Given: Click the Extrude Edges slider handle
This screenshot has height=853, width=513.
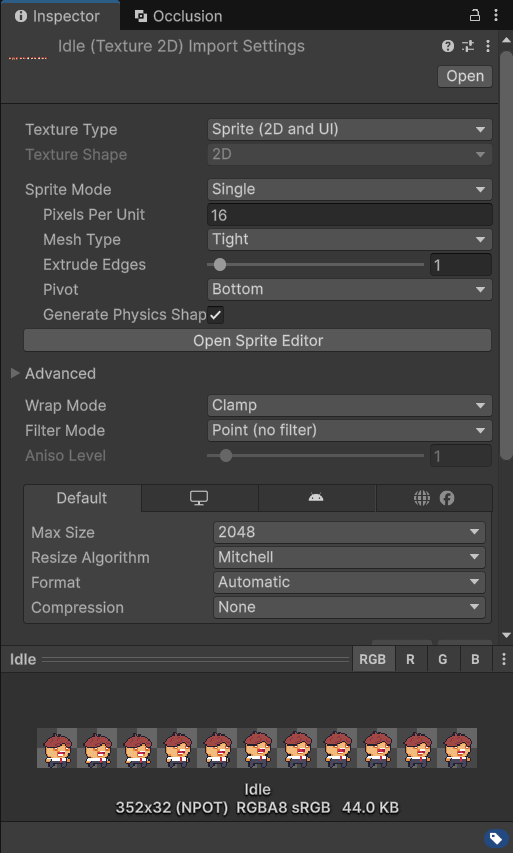Looking at the screenshot, I should (x=220, y=265).
